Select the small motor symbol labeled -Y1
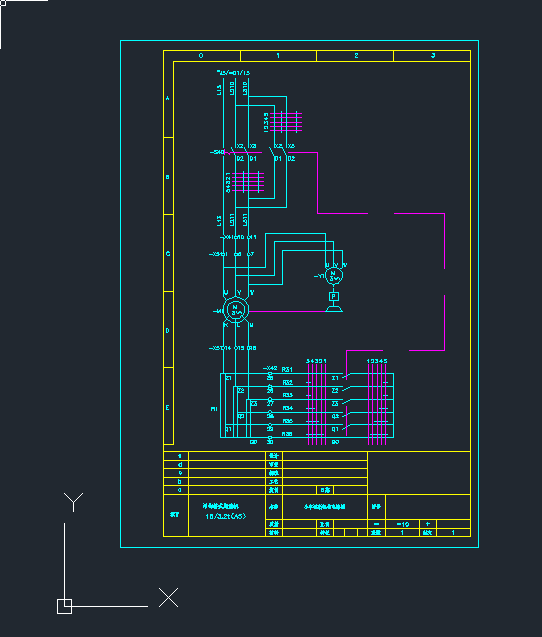The height and width of the screenshot is (637, 542). [x=334, y=276]
